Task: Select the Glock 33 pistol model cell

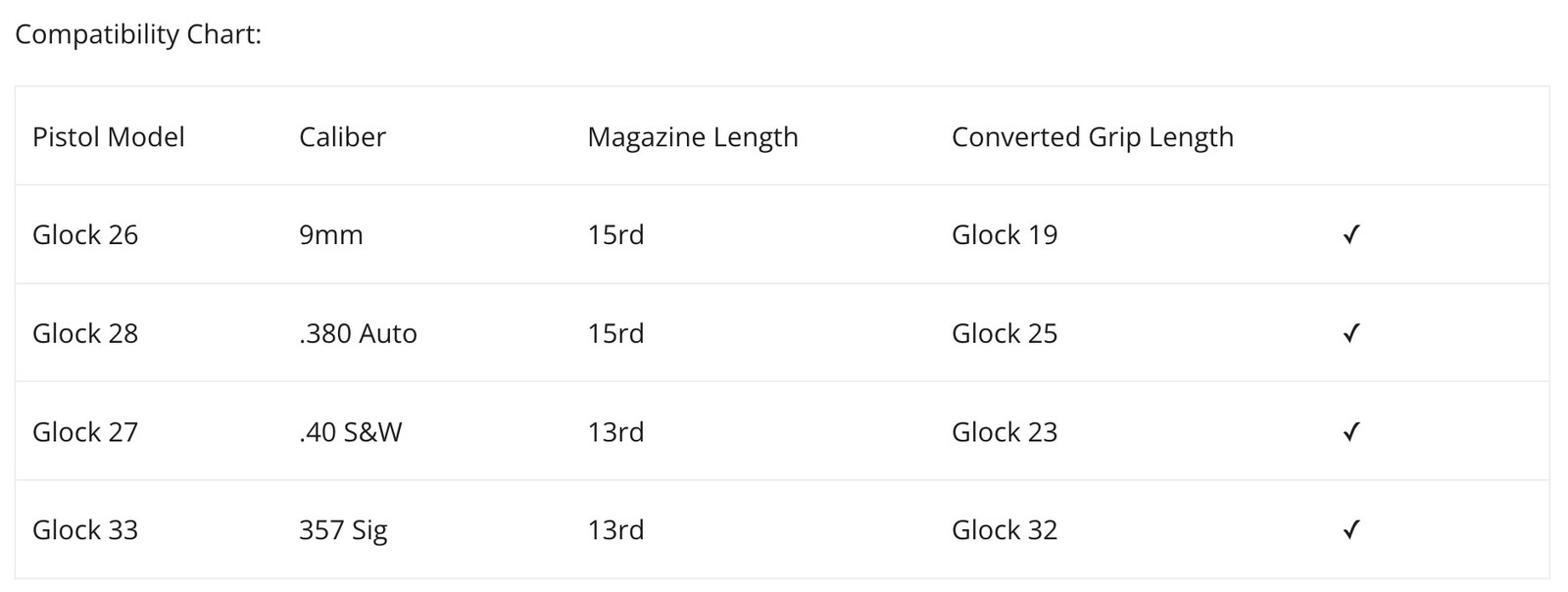Action: pyautogui.click(x=85, y=530)
